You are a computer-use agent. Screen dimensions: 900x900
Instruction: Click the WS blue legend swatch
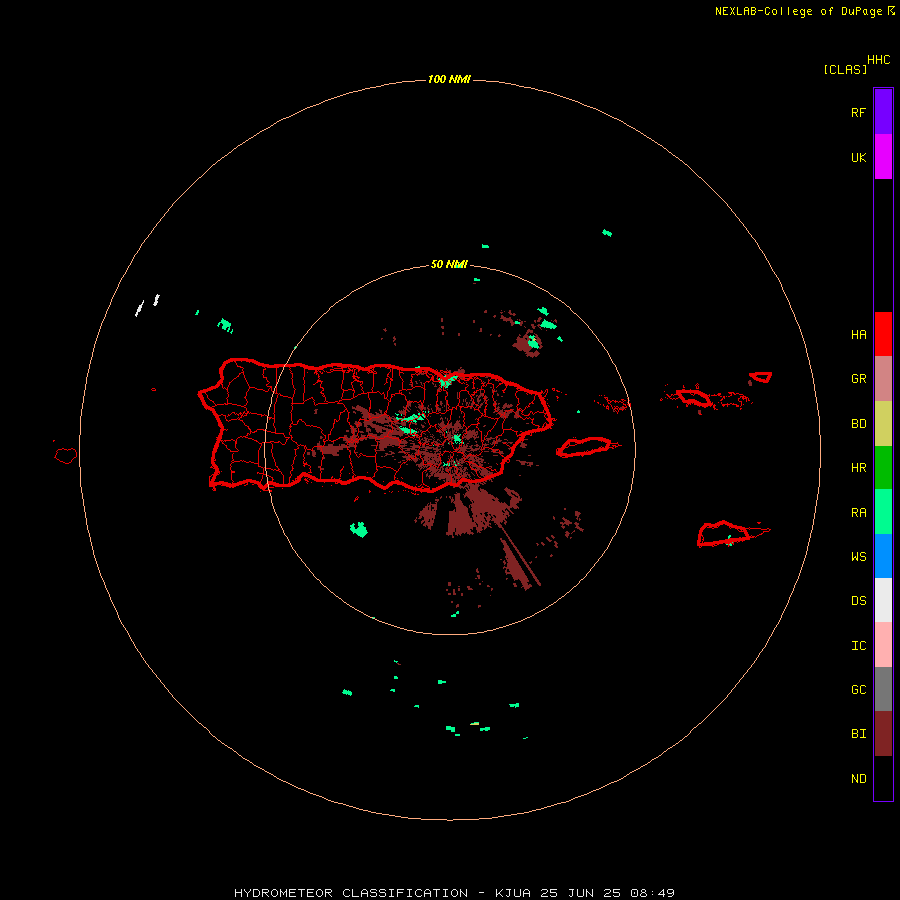[883, 556]
